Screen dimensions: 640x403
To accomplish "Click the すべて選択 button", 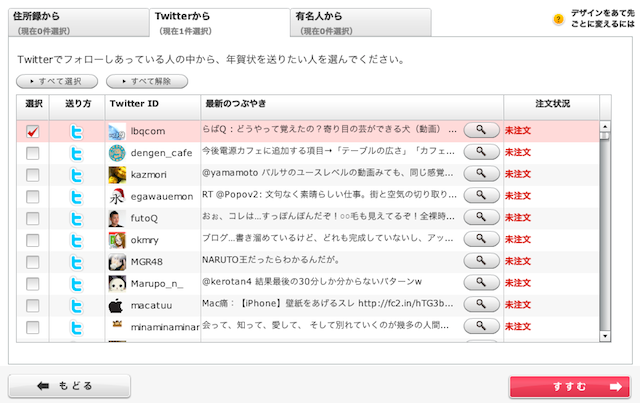I will pos(57,81).
